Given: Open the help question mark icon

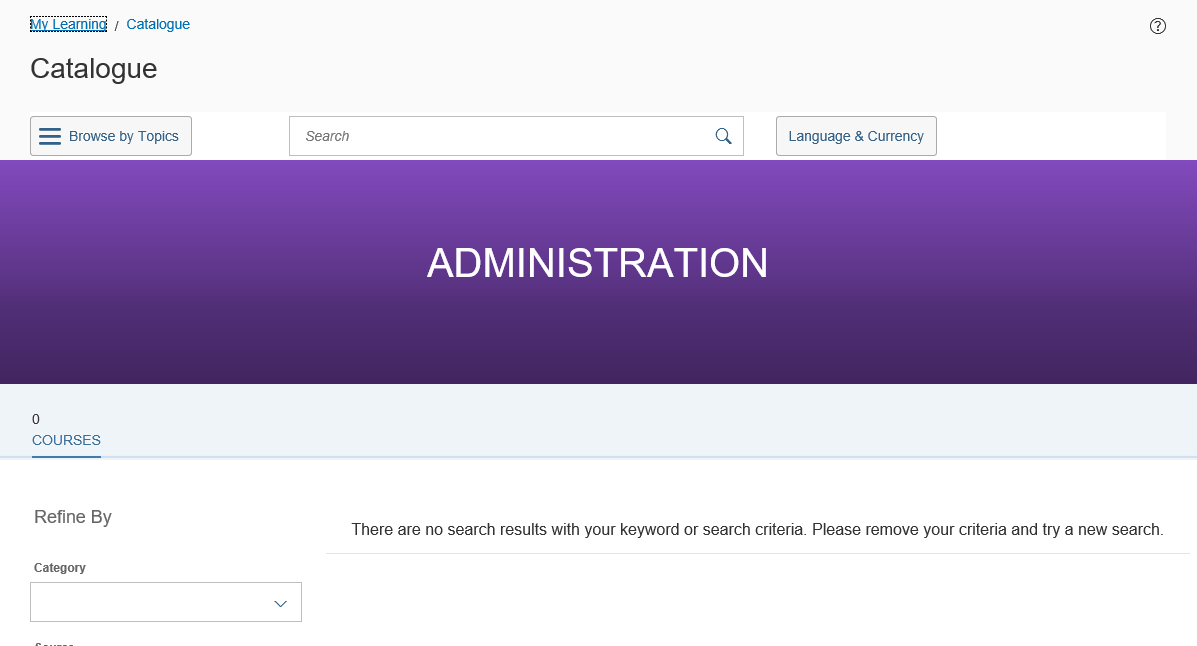Looking at the screenshot, I should tap(1157, 26).
